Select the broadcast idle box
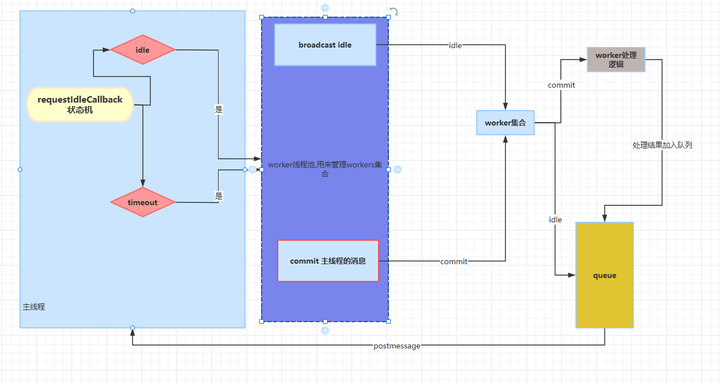 tap(325, 45)
